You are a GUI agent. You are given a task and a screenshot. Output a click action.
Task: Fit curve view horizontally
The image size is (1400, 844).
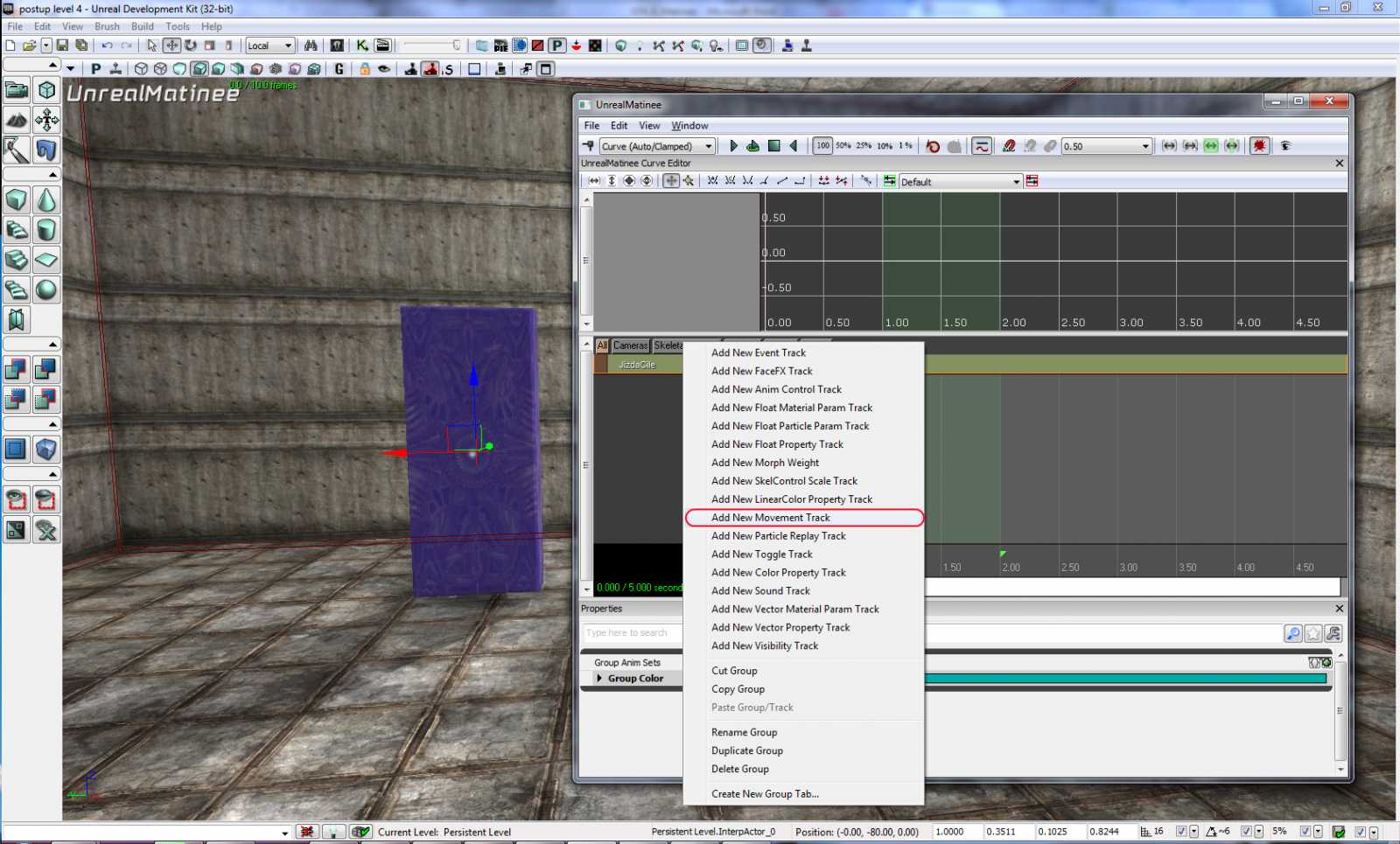coord(594,181)
